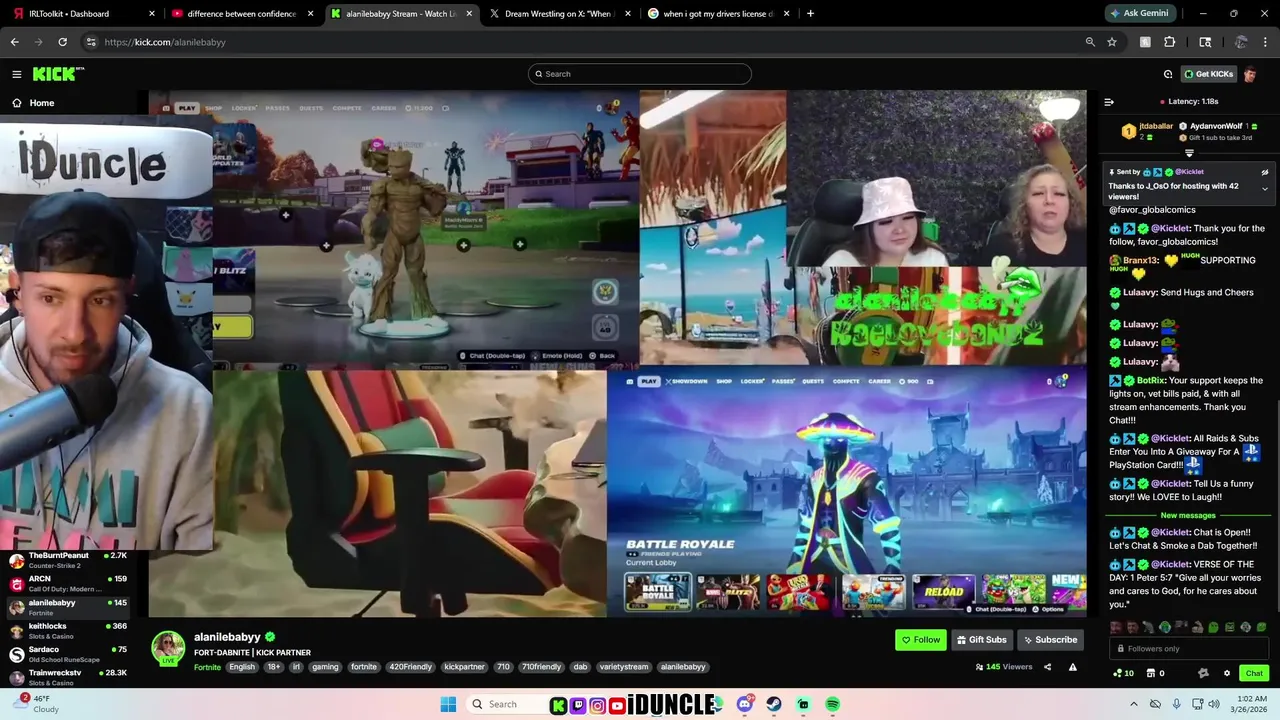Click the kick.com address bar URL

point(165,42)
